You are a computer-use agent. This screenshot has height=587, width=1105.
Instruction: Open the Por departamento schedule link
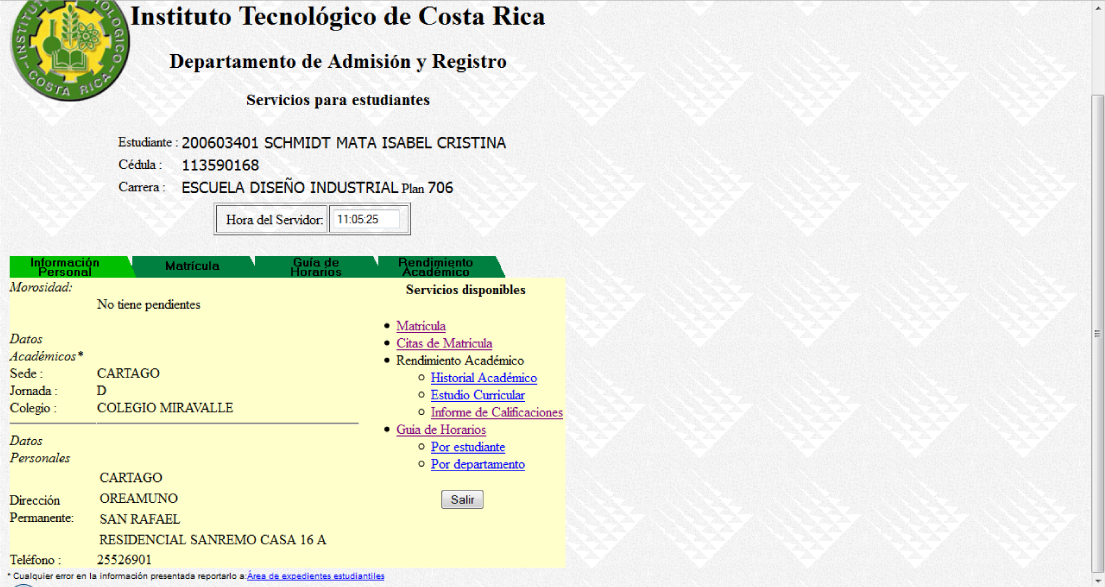[x=478, y=464]
